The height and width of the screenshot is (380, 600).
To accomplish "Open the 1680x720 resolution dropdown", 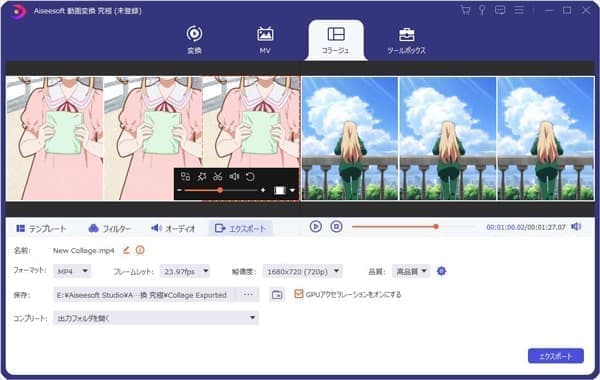I will (x=303, y=271).
